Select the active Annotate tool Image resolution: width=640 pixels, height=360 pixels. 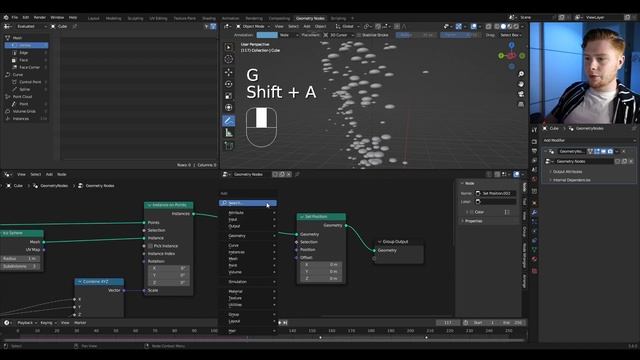pyautogui.click(x=229, y=121)
